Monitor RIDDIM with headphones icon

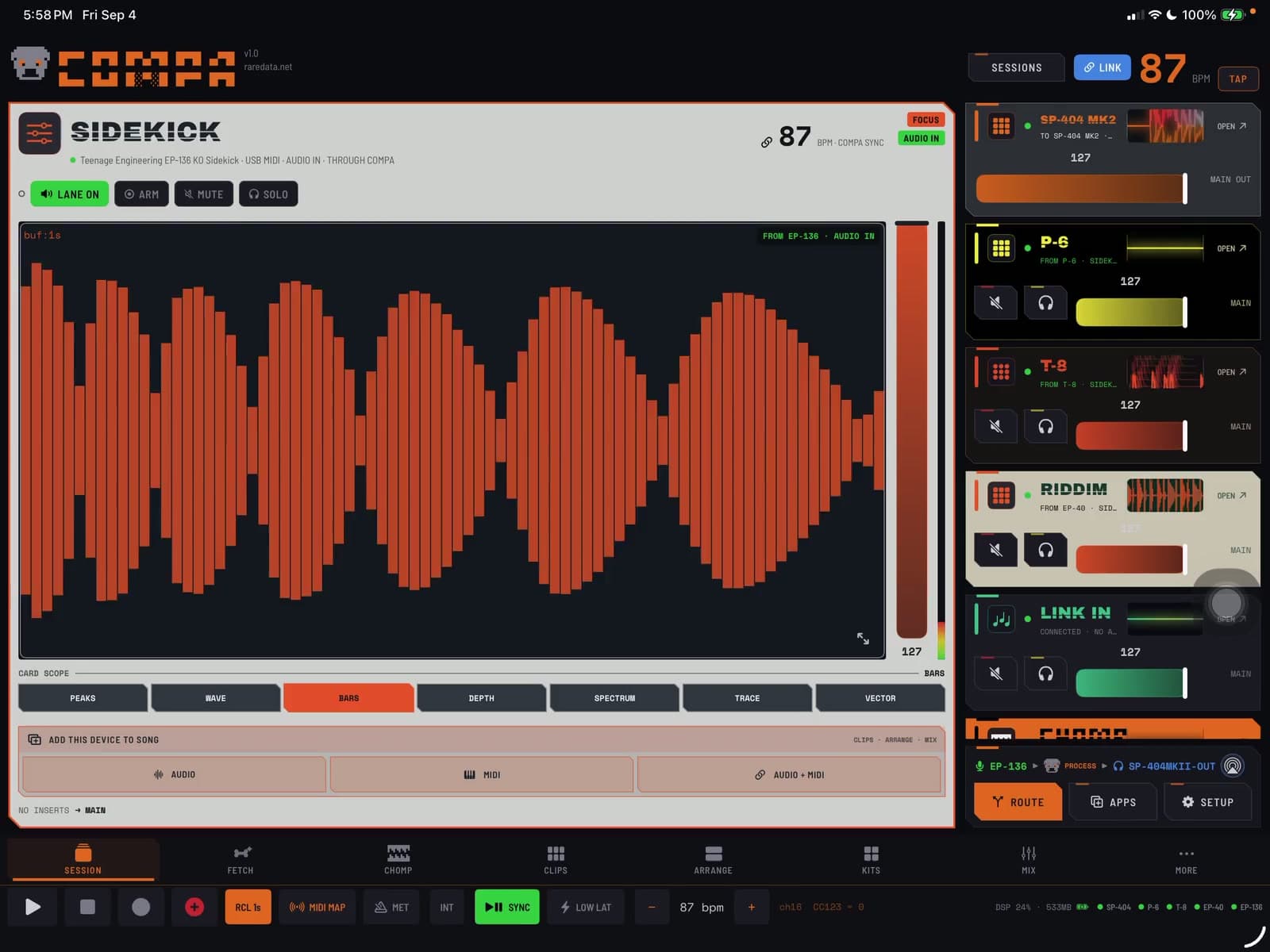[1045, 550]
